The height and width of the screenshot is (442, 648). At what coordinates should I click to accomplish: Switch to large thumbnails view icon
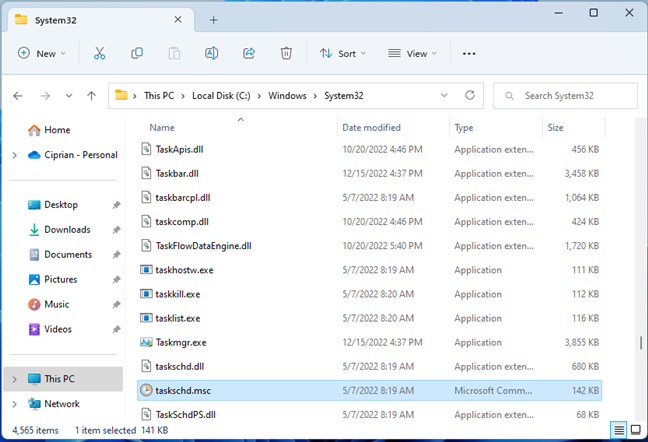[636, 430]
